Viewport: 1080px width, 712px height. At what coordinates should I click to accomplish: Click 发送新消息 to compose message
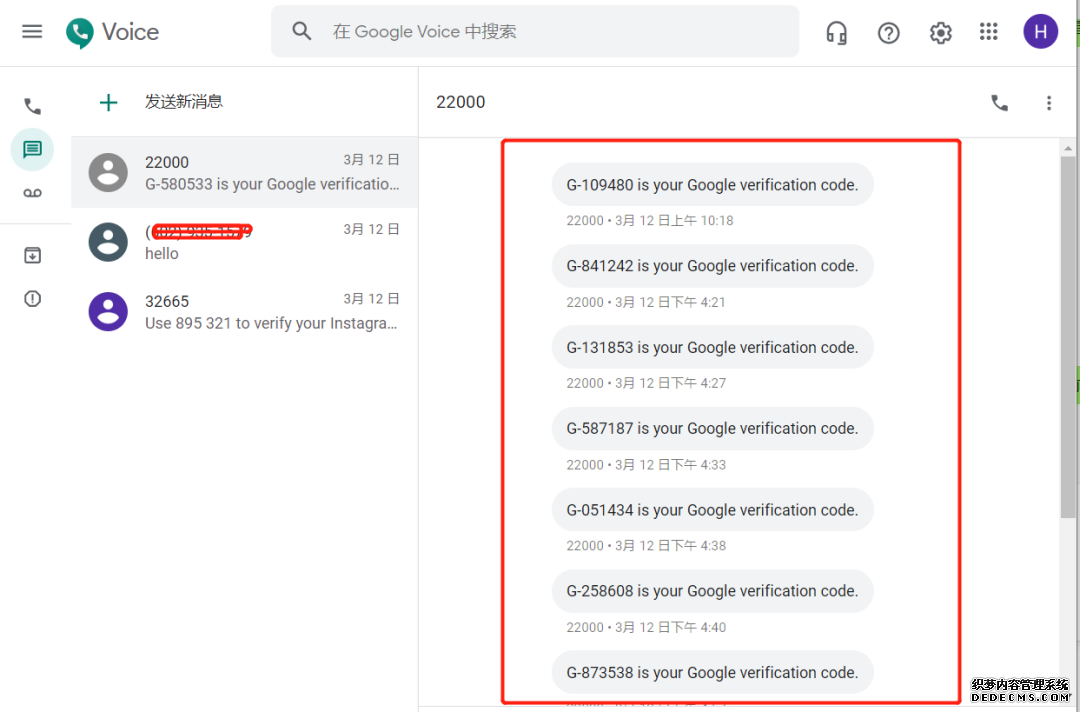pos(184,102)
